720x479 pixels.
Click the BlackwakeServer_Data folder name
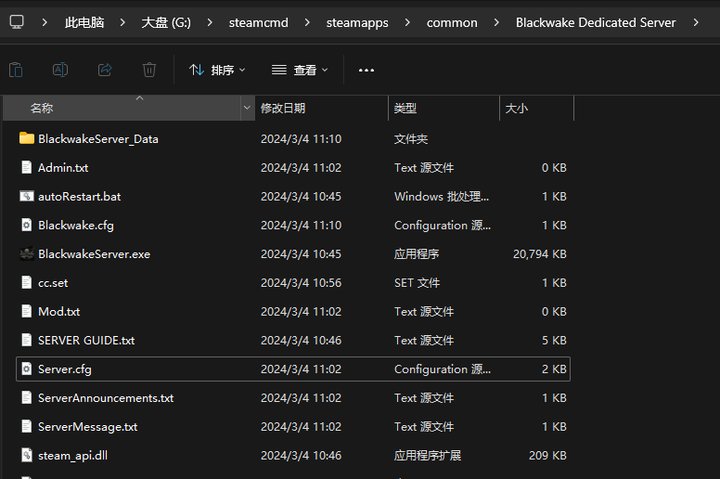(x=98, y=139)
